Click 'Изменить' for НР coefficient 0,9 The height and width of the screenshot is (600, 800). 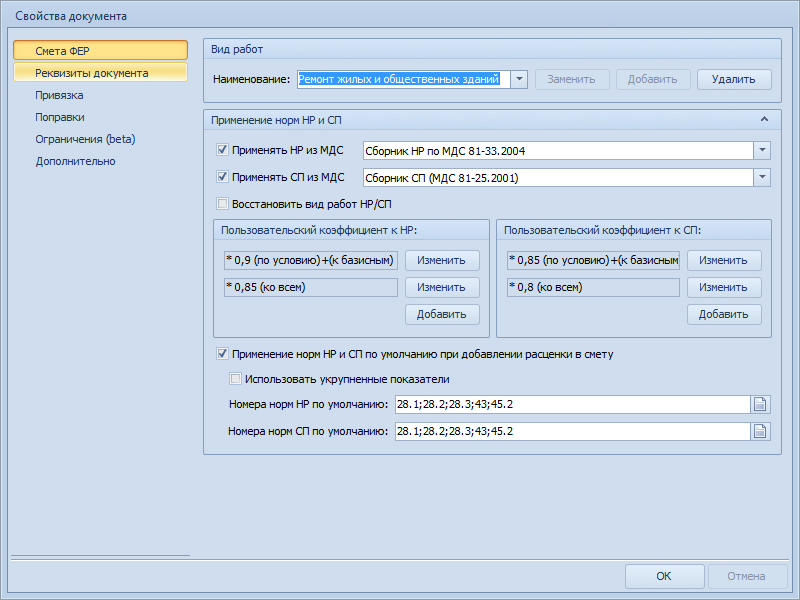[442, 260]
